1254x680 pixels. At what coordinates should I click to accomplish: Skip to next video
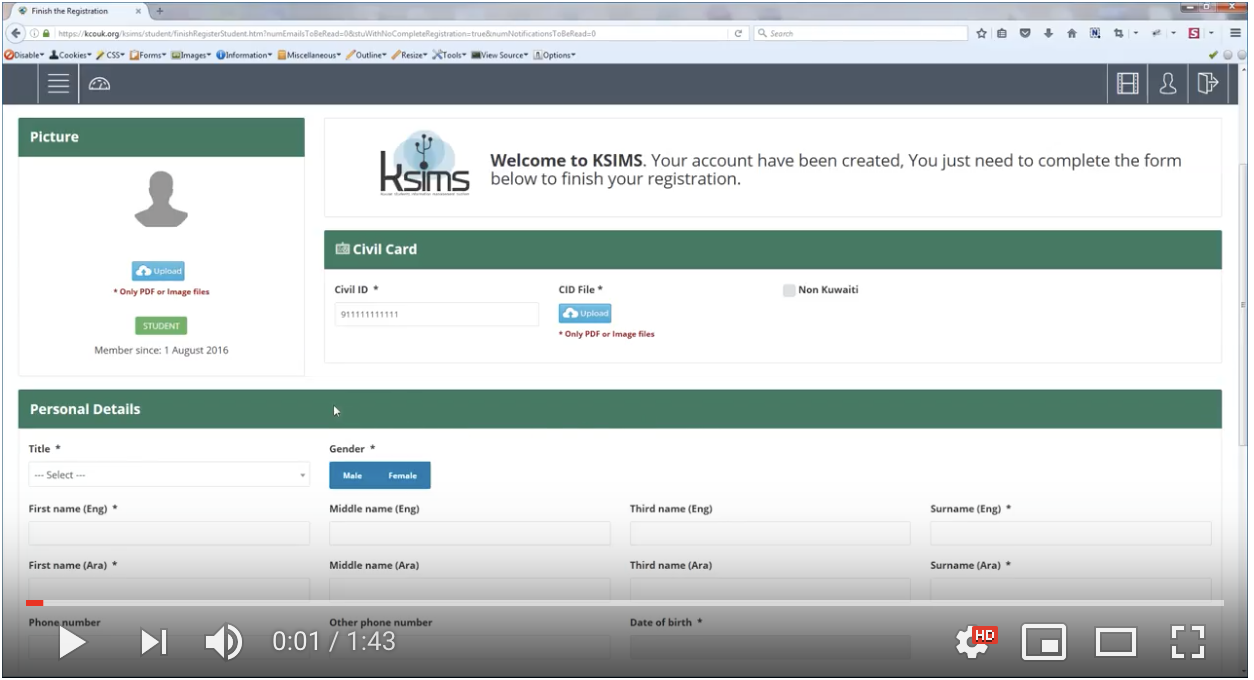point(154,642)
